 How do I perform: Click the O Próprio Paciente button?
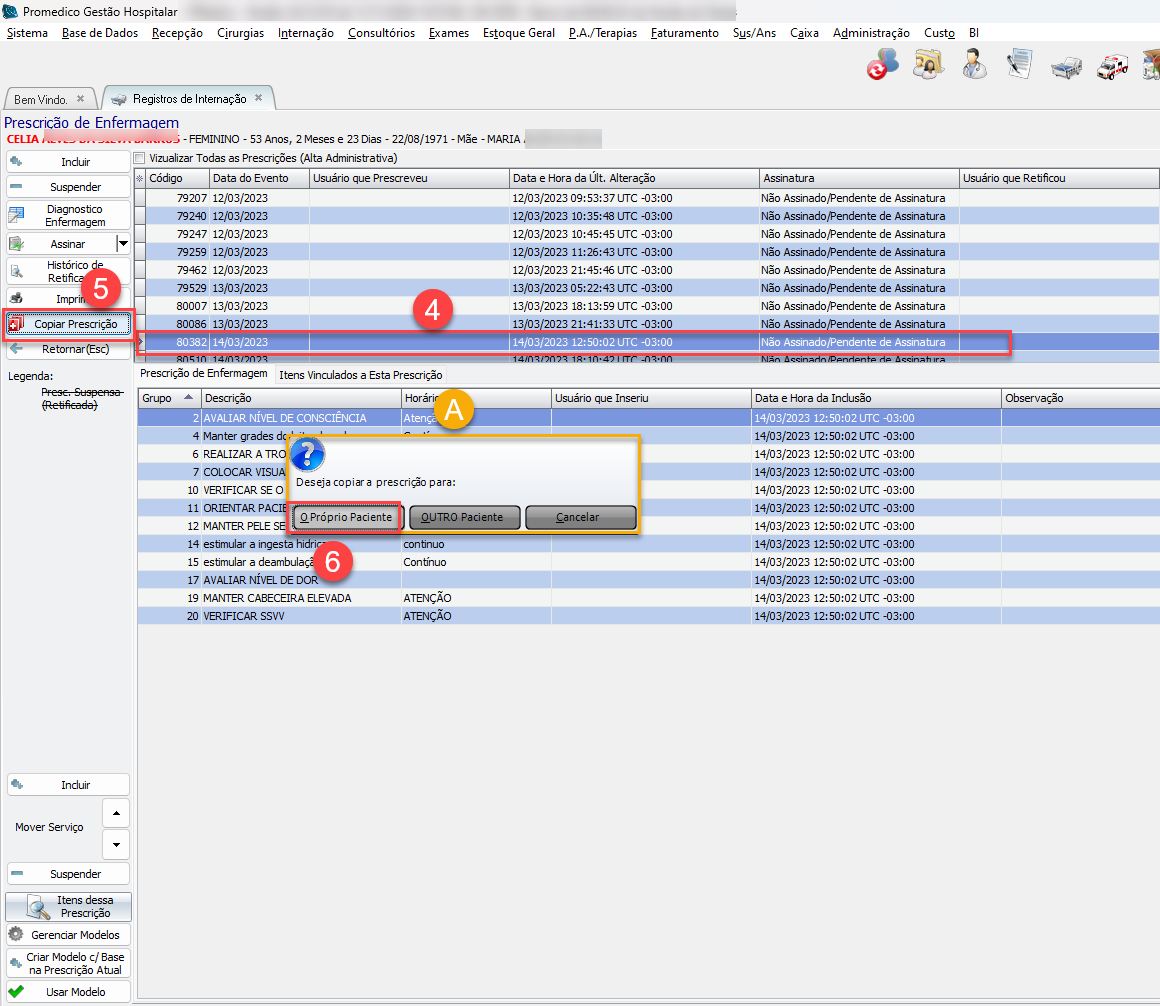click(x=346, y=517)
